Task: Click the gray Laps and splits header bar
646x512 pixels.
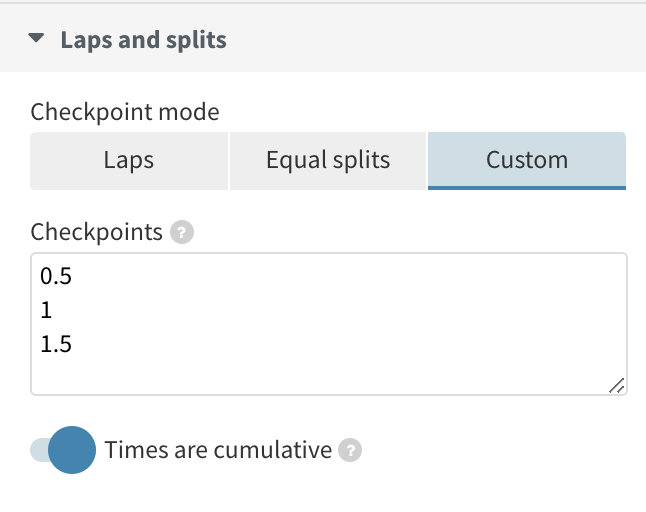Action: tap(323, 38)
